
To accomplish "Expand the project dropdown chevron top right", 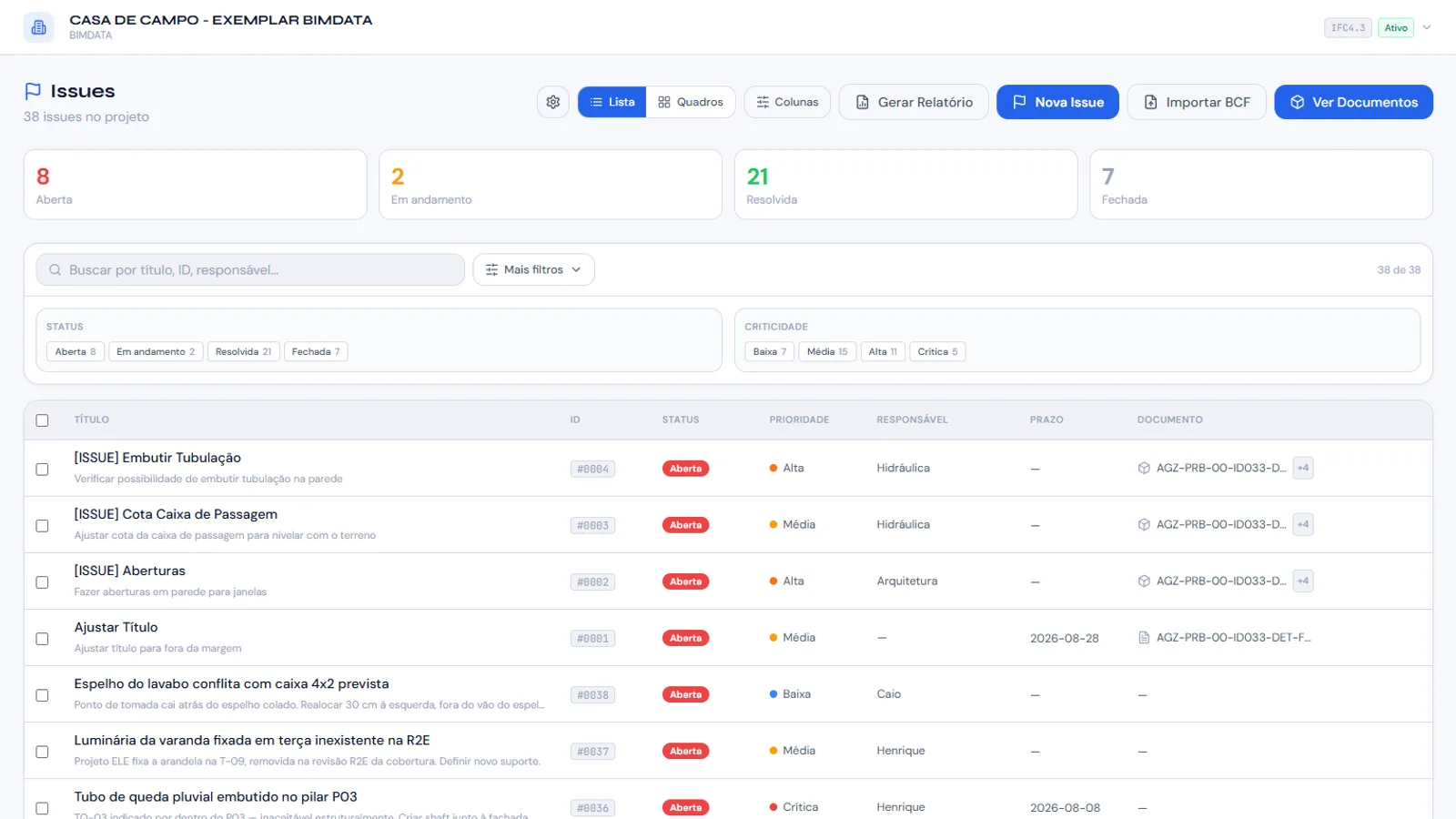I will 1427,27.
